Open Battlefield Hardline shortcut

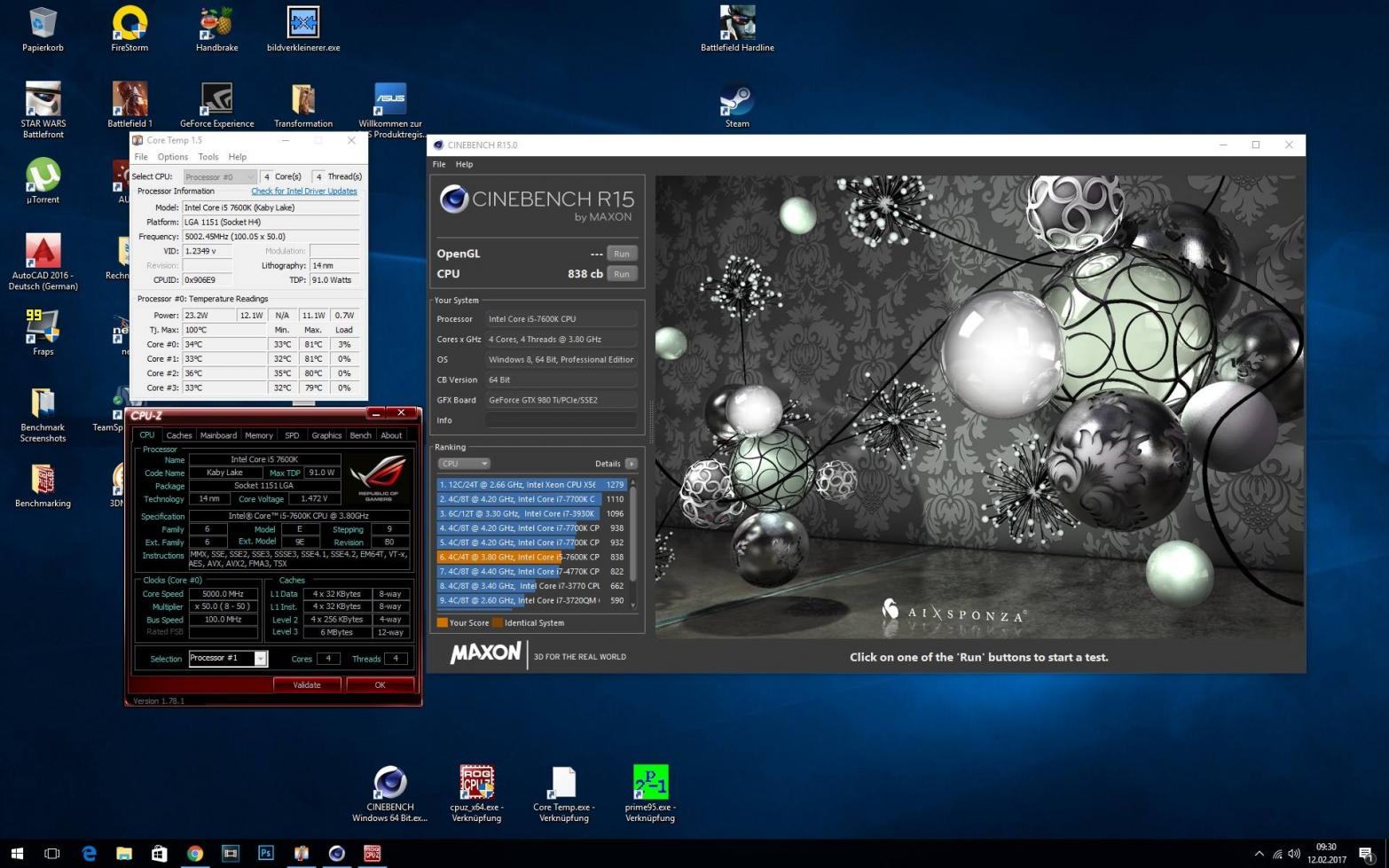[x=737, y=28]
